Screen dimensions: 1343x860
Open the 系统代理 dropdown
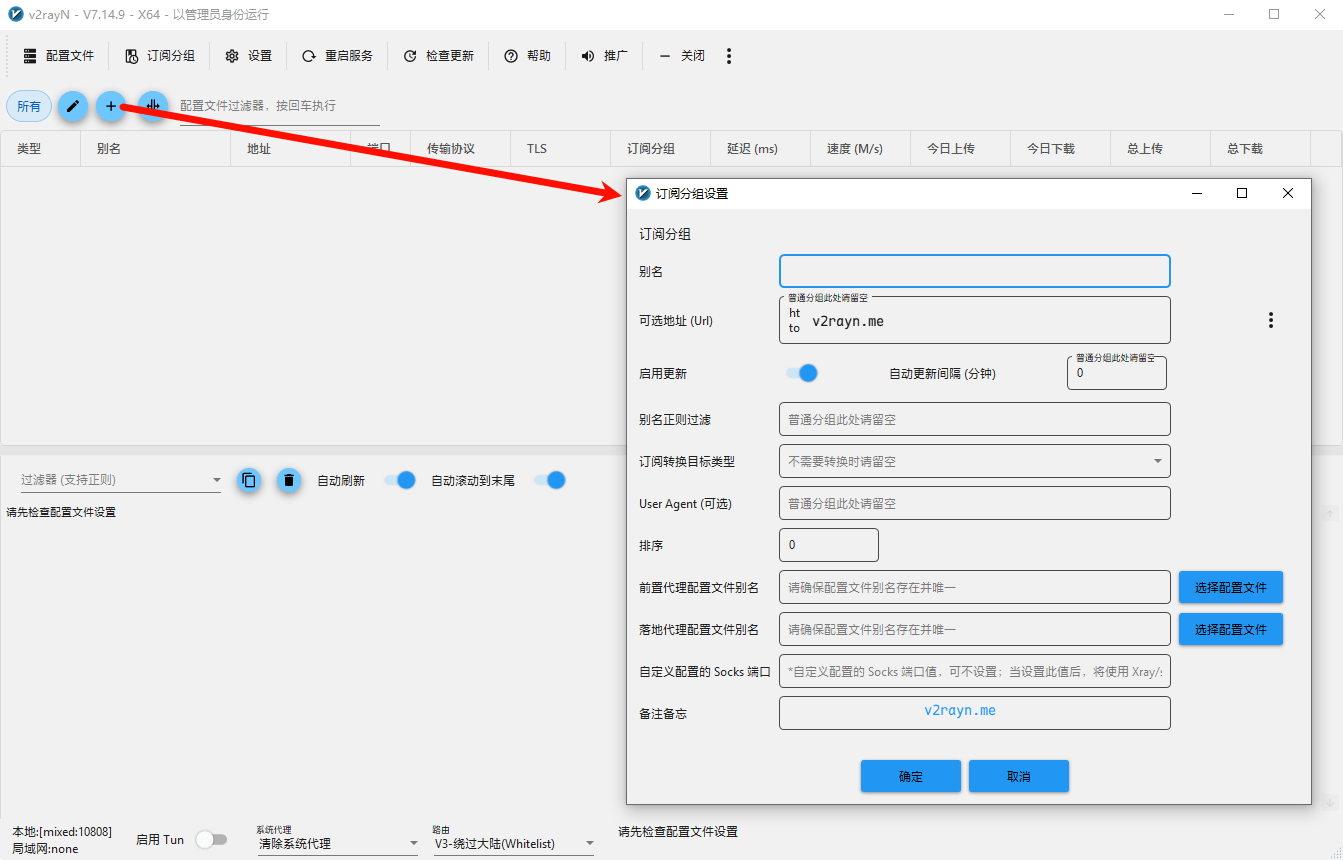[338, 843]
